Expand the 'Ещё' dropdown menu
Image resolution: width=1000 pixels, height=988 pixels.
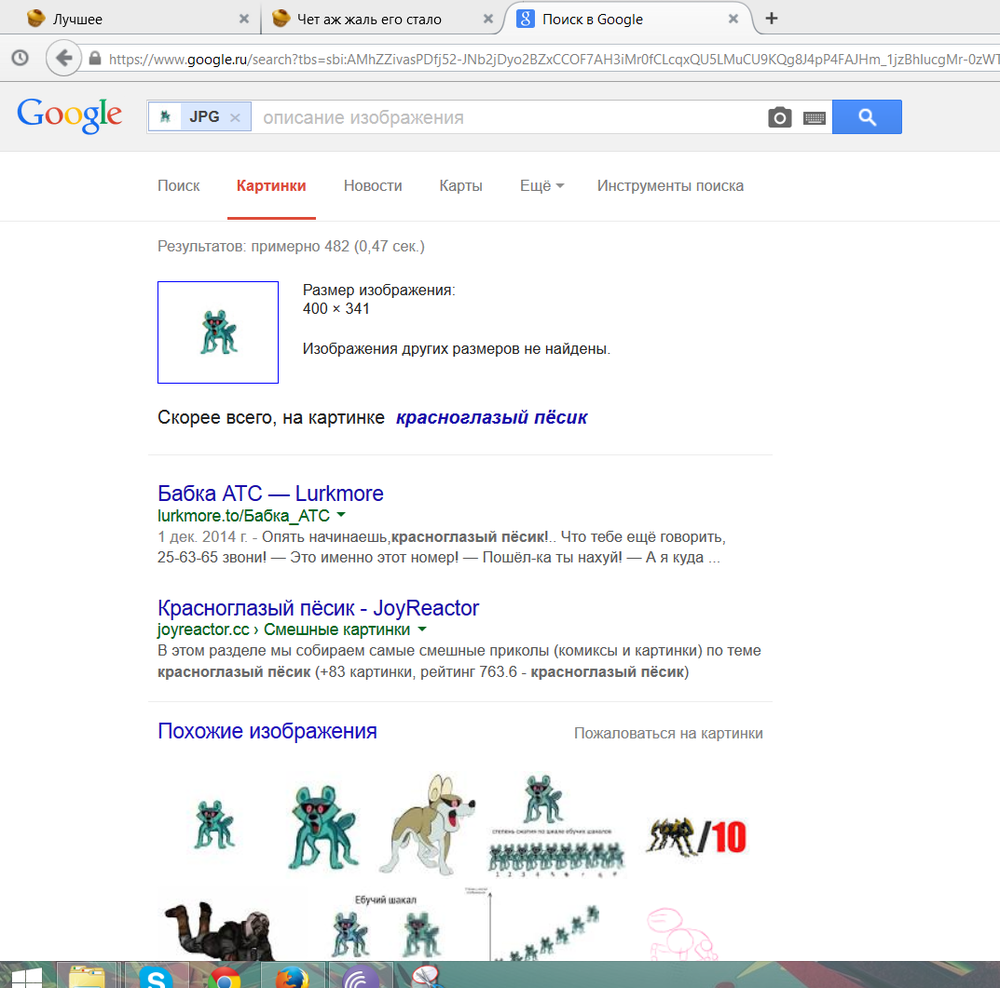click(542, 186)
